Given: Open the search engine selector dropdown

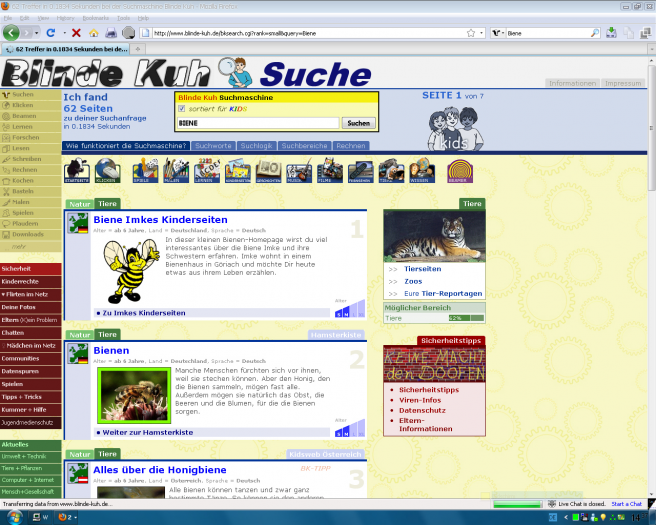Looking at the screenshot, I should click(498, 33).
